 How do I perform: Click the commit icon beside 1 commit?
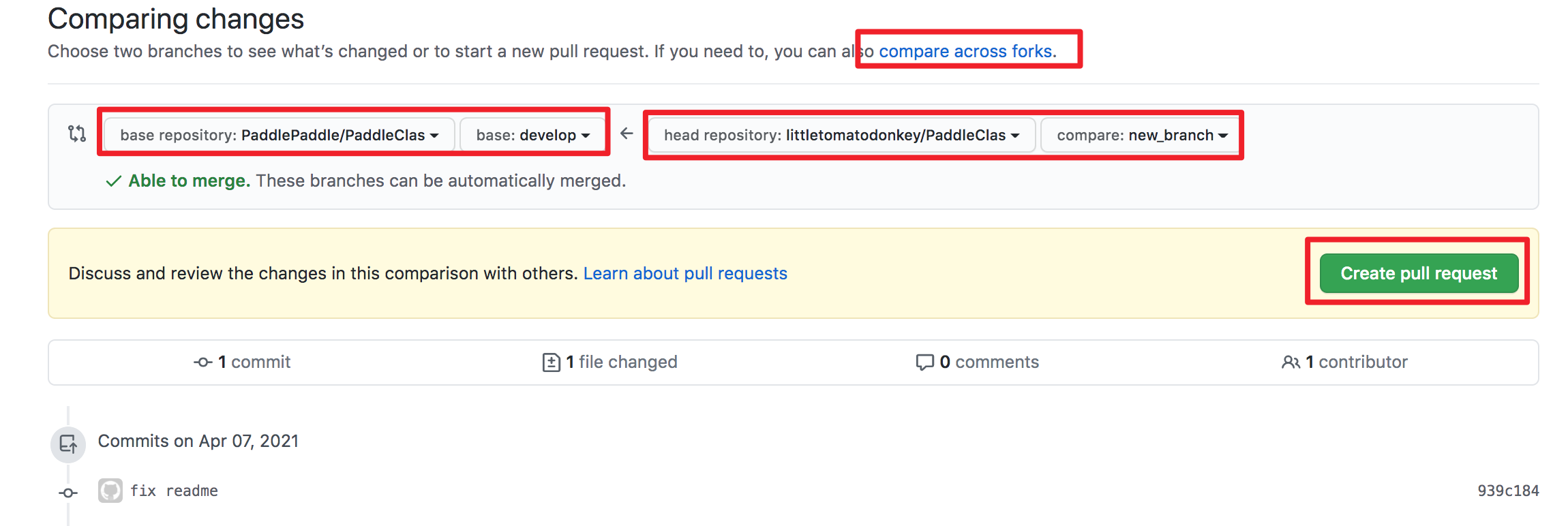pyautogui.click(x=202, y=362)
